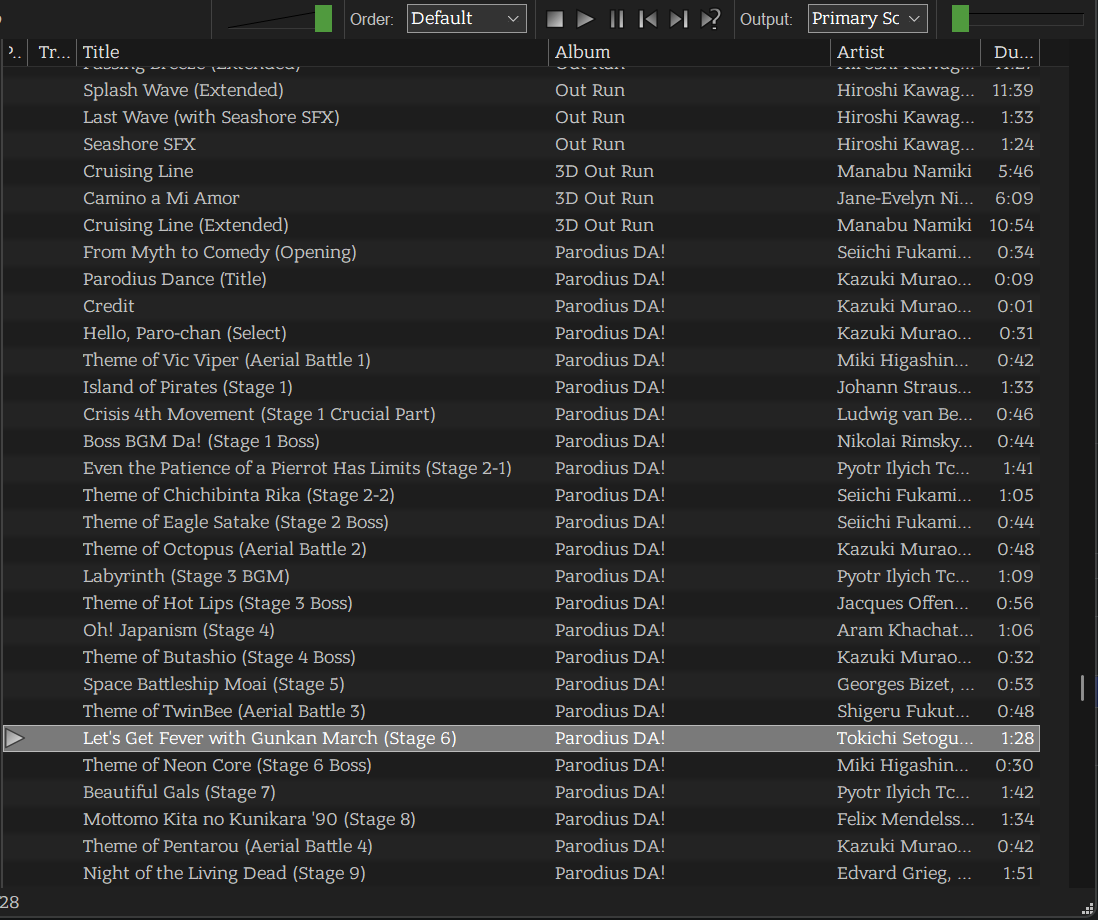The image size is (1098, 920).
Task: Select track Labyrinth (Stage 3 BGM)
Action: click(x=186, y=576)
